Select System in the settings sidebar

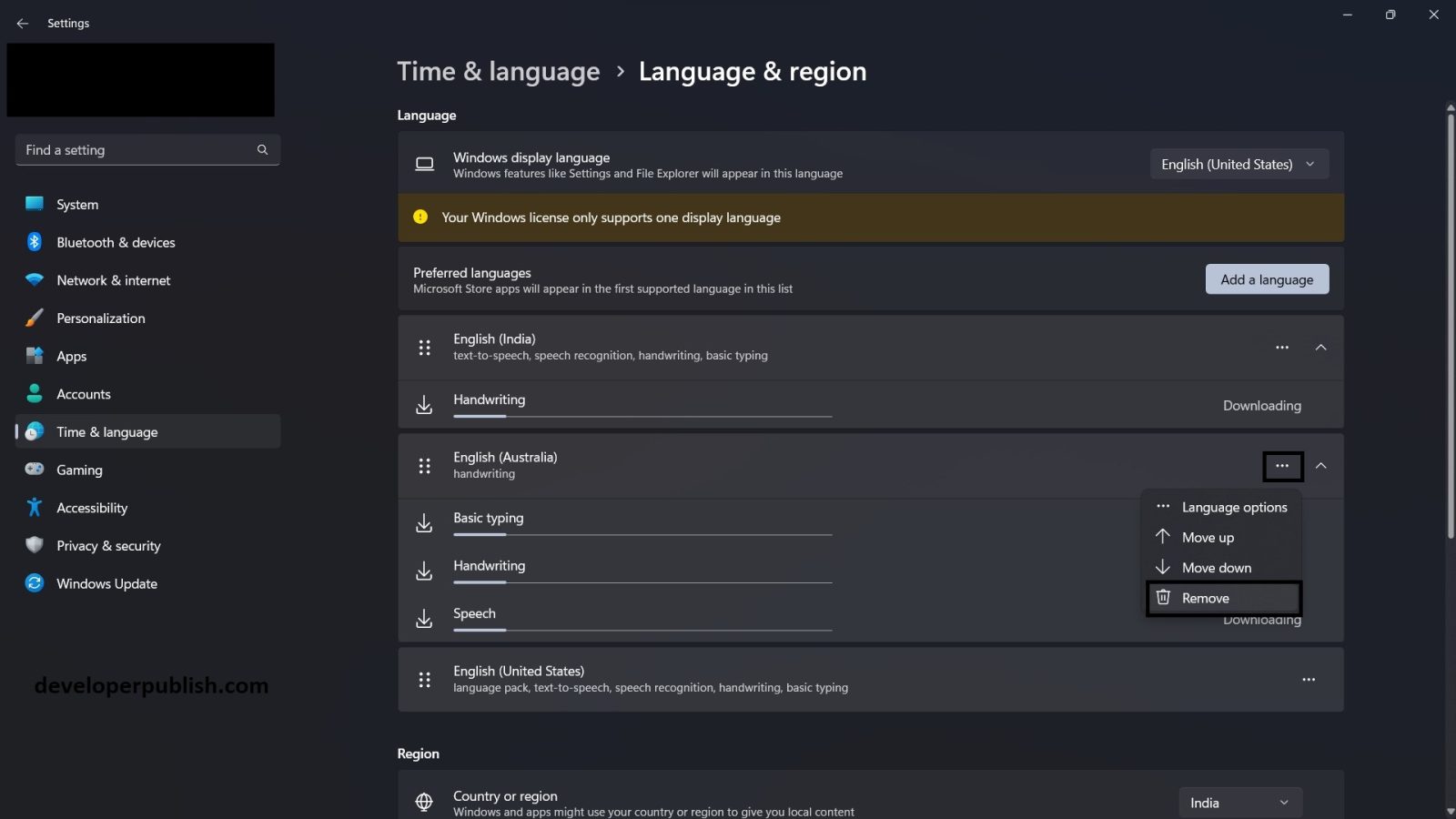click(76, 204)
